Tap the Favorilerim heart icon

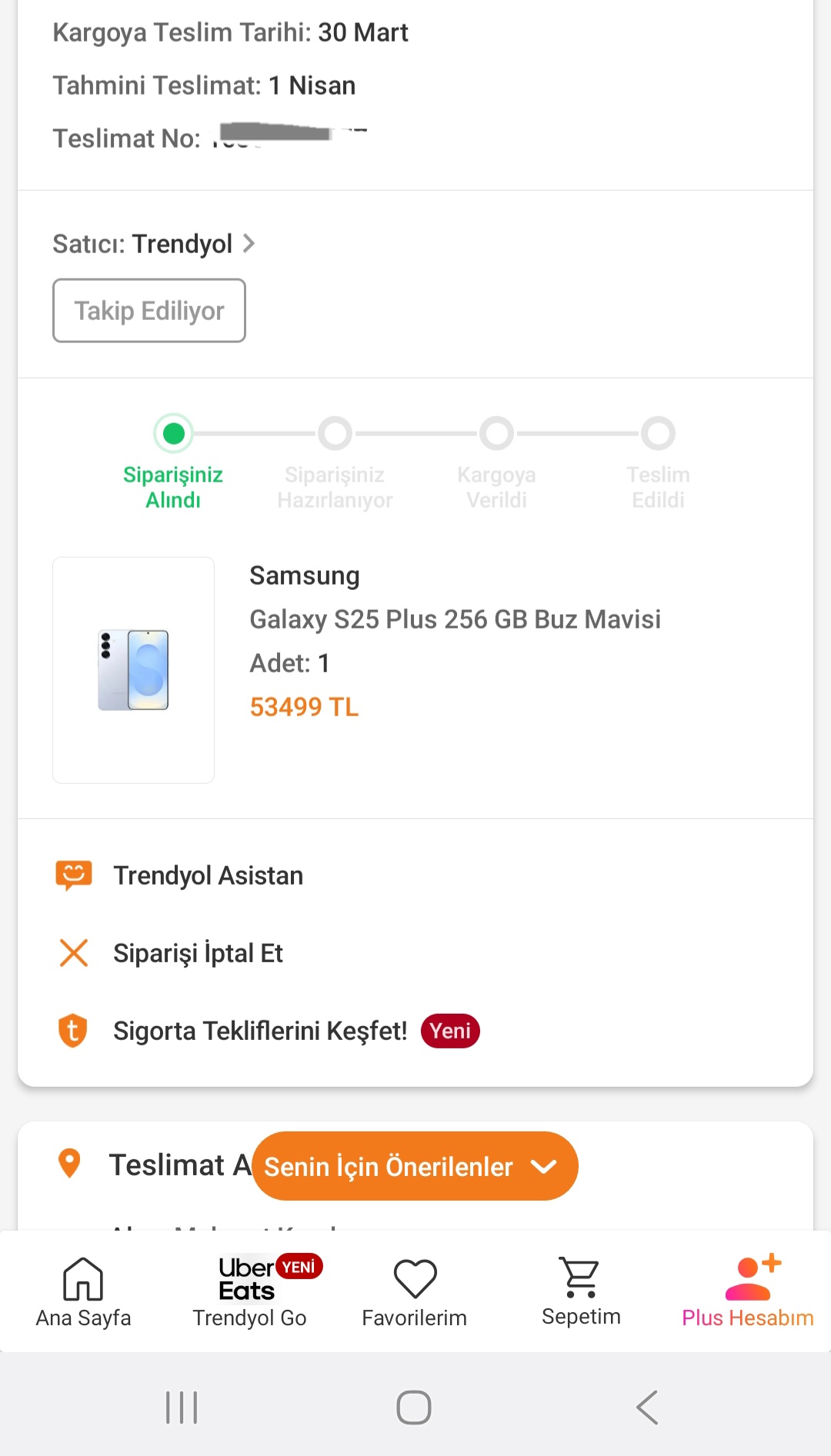click(x=415, y=1278)
